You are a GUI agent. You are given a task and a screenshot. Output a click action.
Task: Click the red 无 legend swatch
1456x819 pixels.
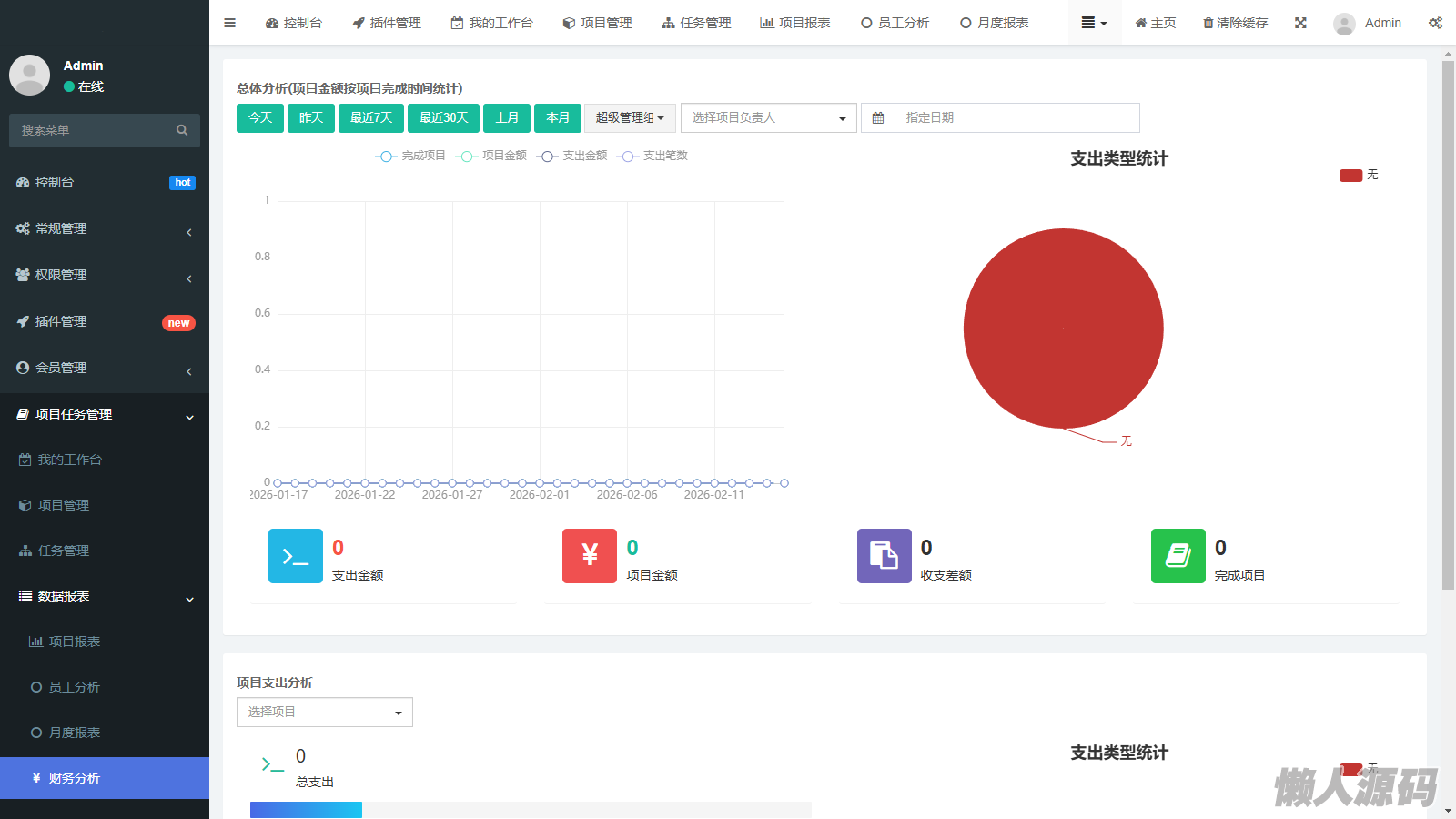1350,176
